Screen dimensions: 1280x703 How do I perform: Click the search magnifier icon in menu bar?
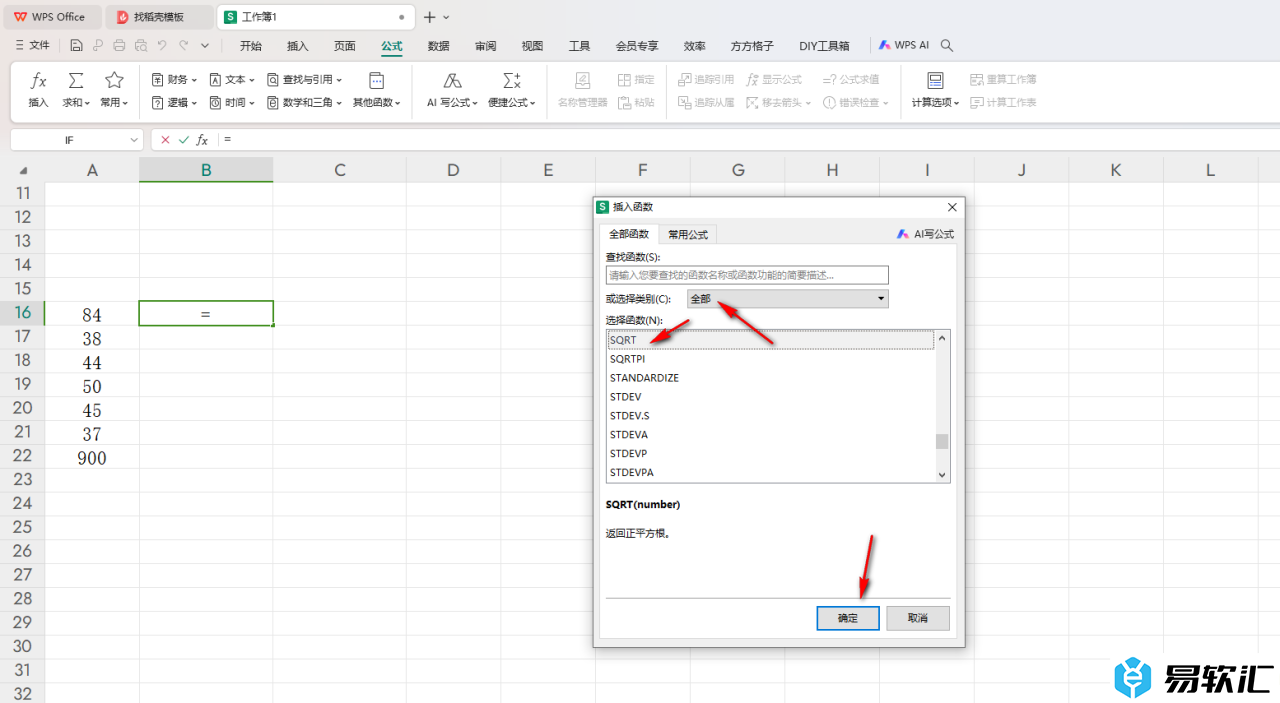pyautogui.click(x=947, y=45)
